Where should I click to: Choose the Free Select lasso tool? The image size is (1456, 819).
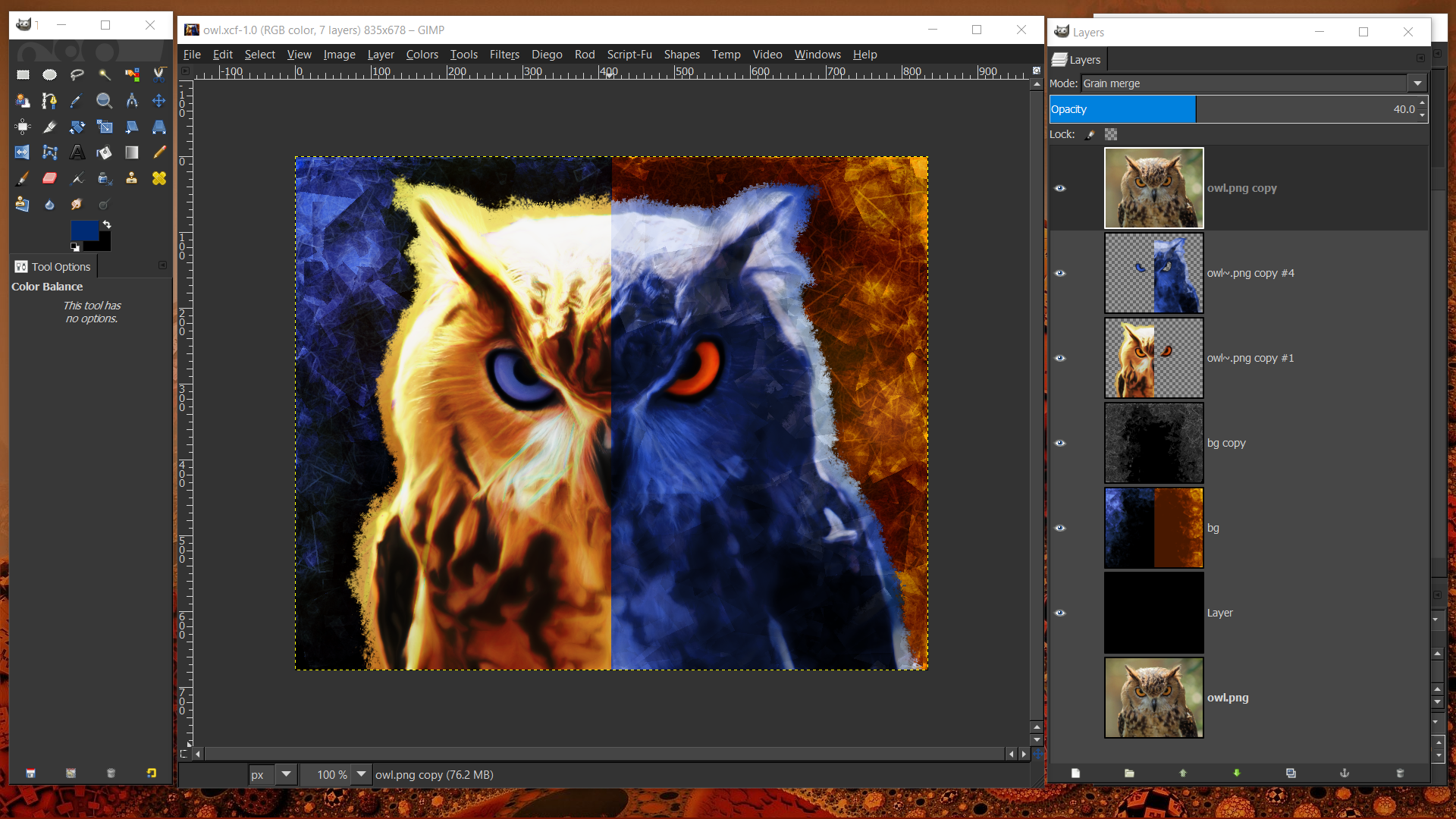coord(77,74)
